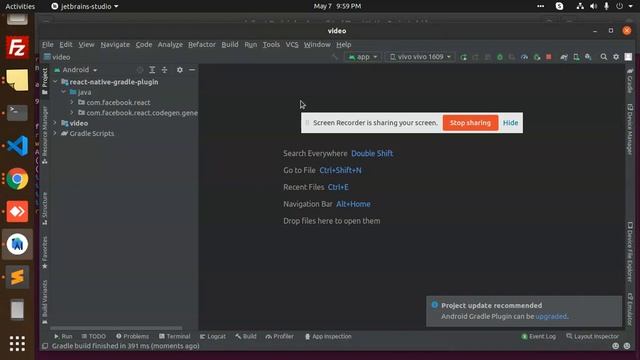
Task: Open the Profiler tool window
Action: click(x=280, y=336)
